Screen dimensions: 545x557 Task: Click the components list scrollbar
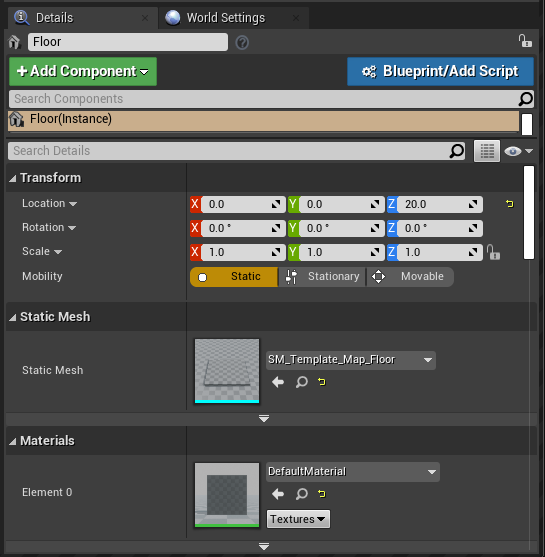coord(527,124)
